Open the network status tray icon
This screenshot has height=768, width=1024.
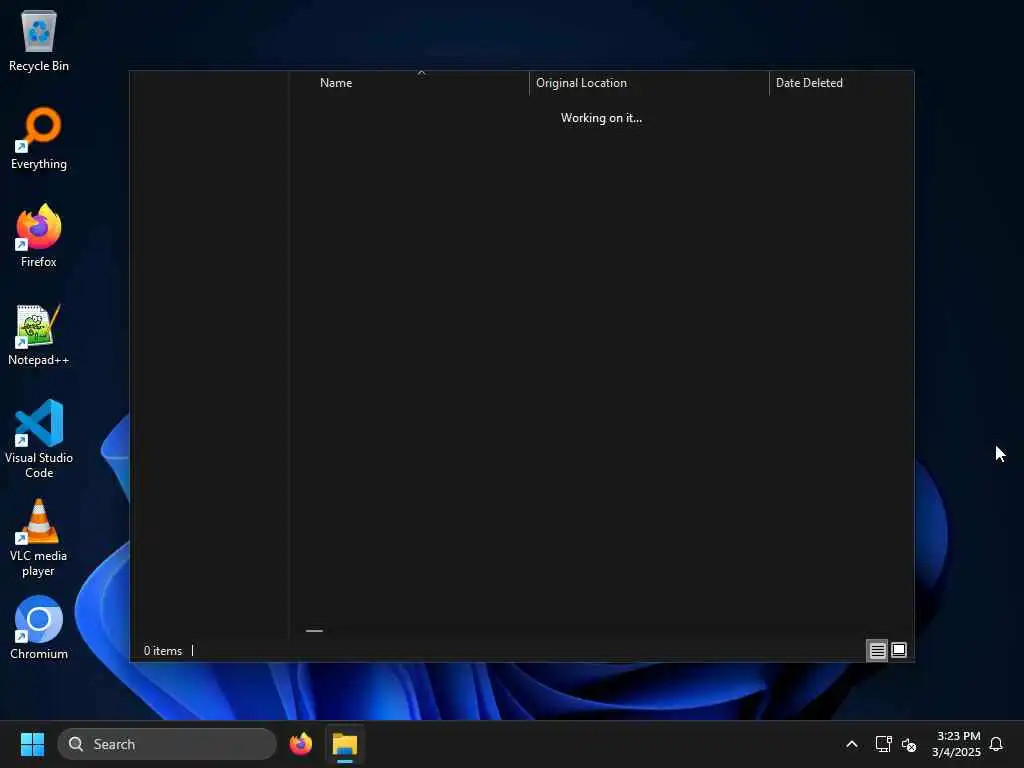pyautogui.click(x=883, y=744)
